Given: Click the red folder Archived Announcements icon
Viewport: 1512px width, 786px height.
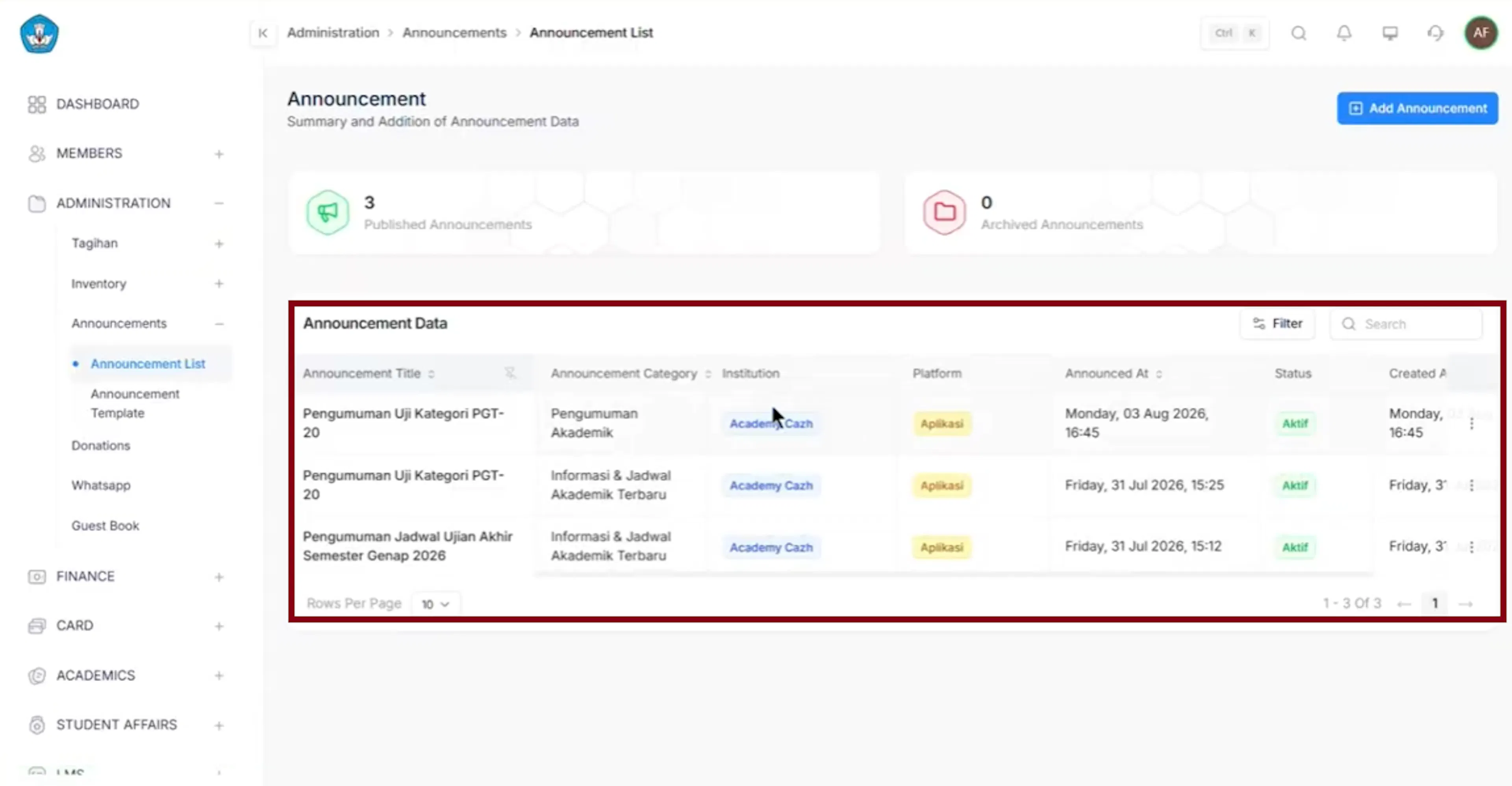Looking at the screenshot, I should pyautogui.click(x=945, y=212).
